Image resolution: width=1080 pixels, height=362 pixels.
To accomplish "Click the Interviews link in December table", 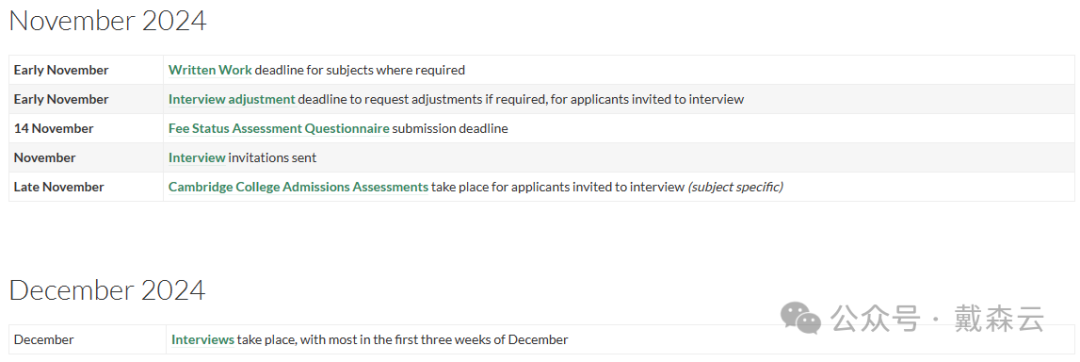I will [x=203, y=339].
